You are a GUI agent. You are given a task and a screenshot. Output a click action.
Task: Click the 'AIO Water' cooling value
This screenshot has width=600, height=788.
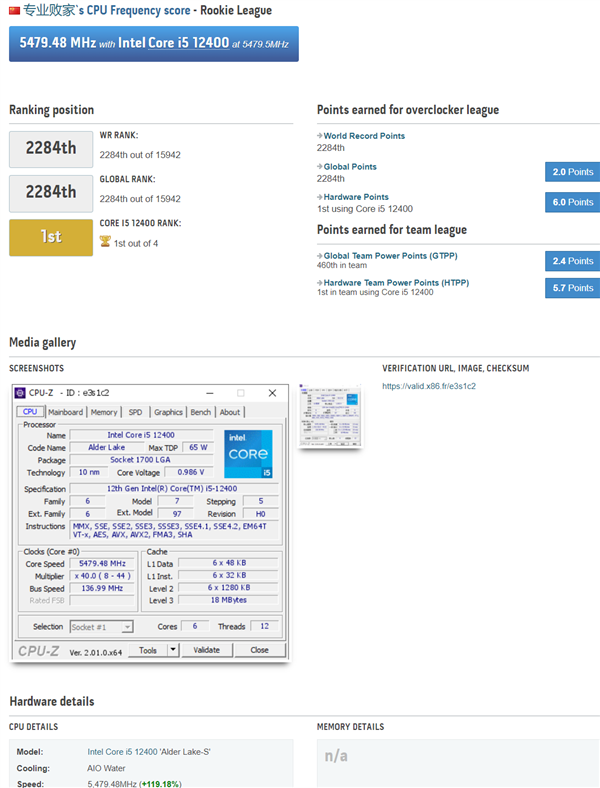pyautogui.click(x=106, y=768)
